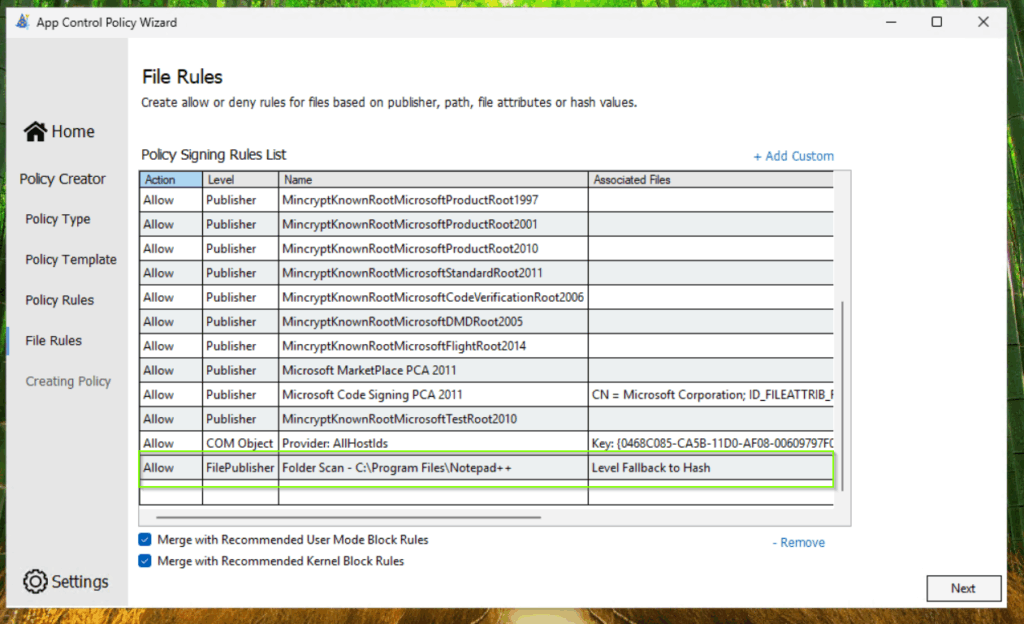The width and height of the screenshot is (1024, 624).
Task: Click the Policy Creator sidebar heading
Action: pyautogui.click(x=62, y=179)
